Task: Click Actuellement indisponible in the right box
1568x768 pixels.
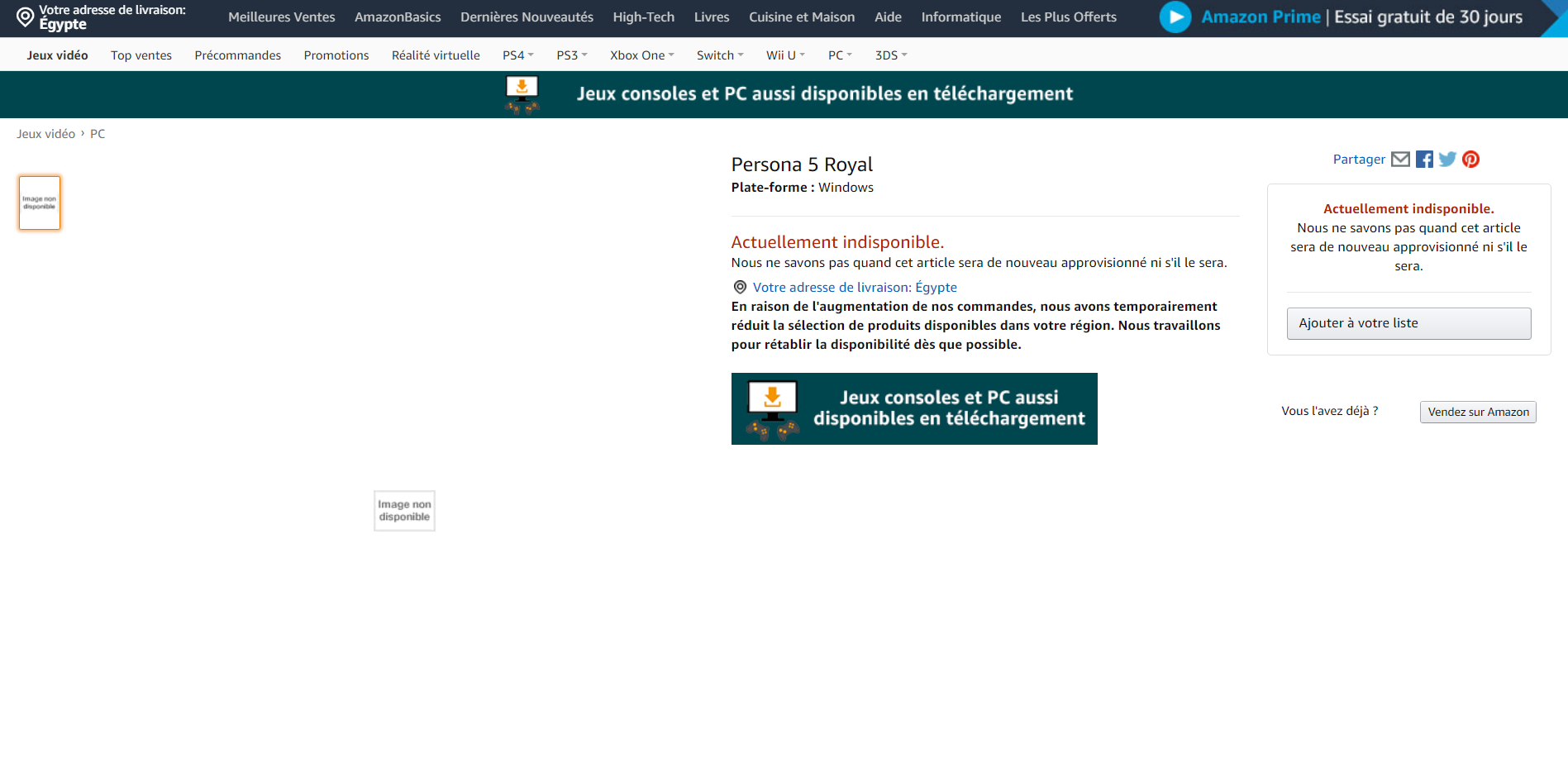Action: (1408, 209)
